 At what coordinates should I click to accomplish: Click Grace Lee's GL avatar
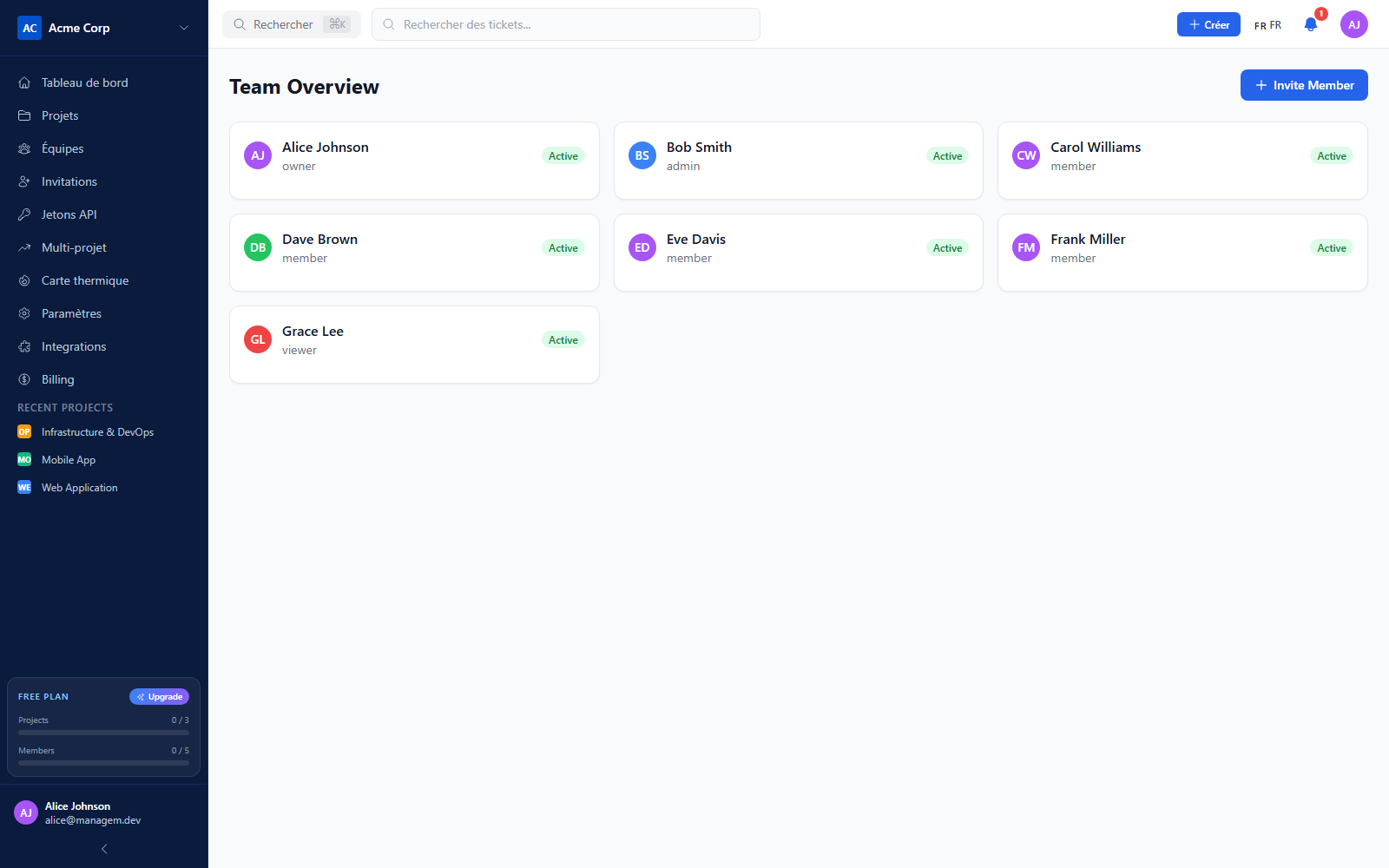pos(258,339)
